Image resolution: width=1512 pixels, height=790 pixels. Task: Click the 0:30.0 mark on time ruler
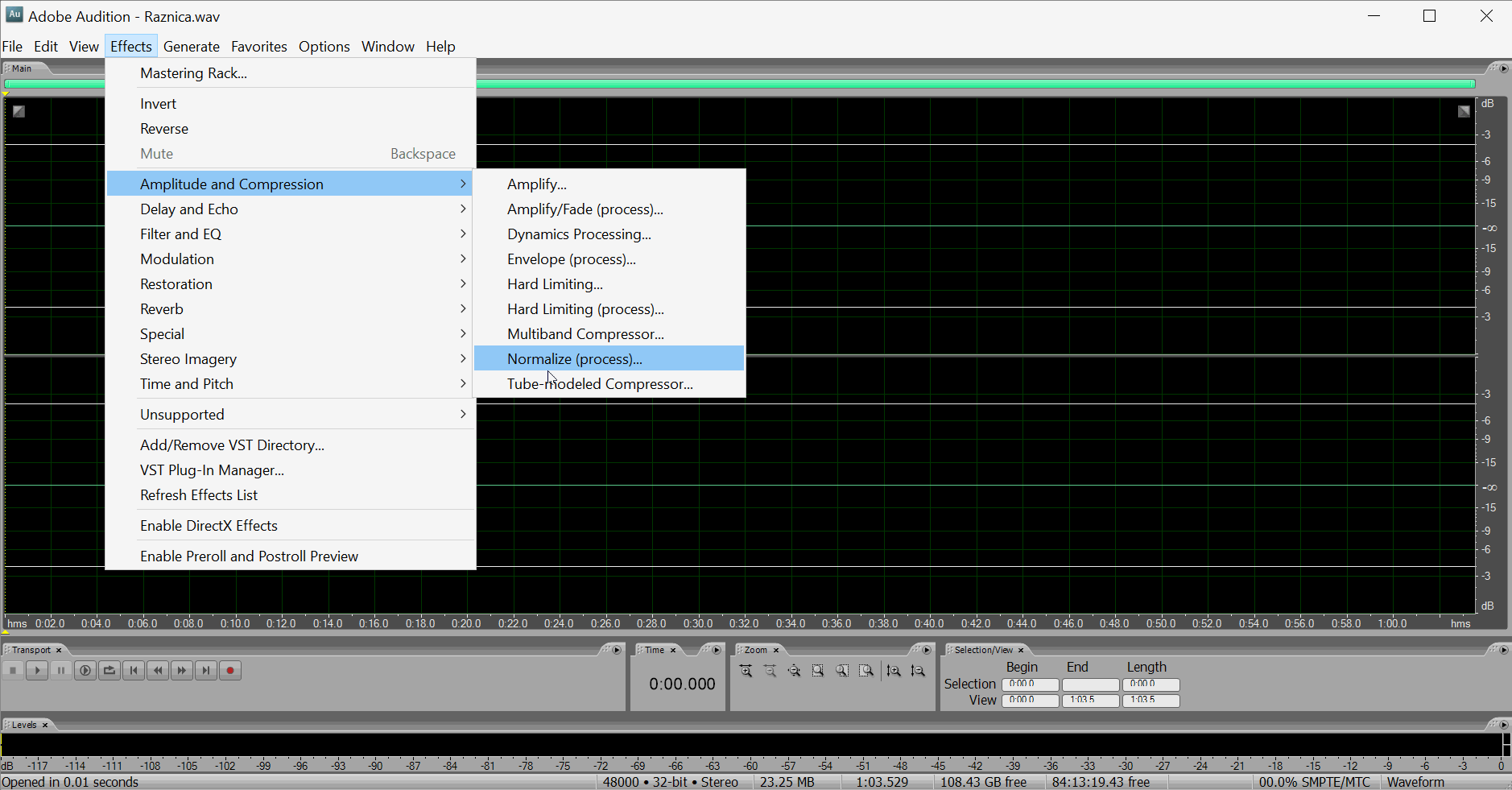698,623
